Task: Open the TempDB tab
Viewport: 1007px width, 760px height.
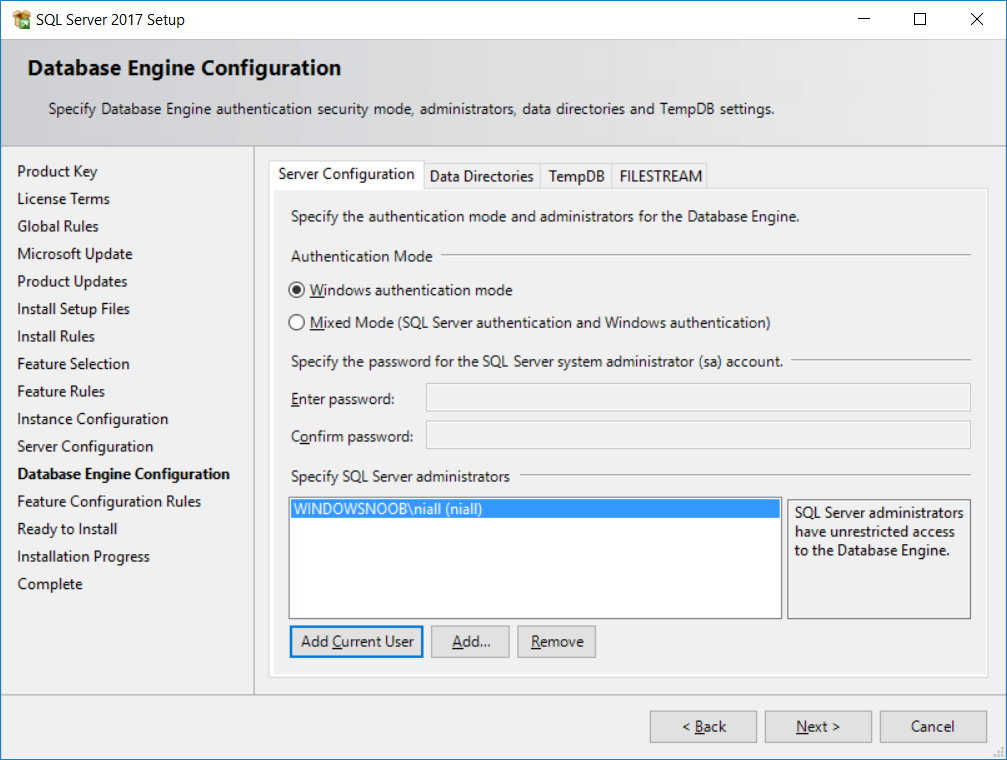Action: click(576, 176)
